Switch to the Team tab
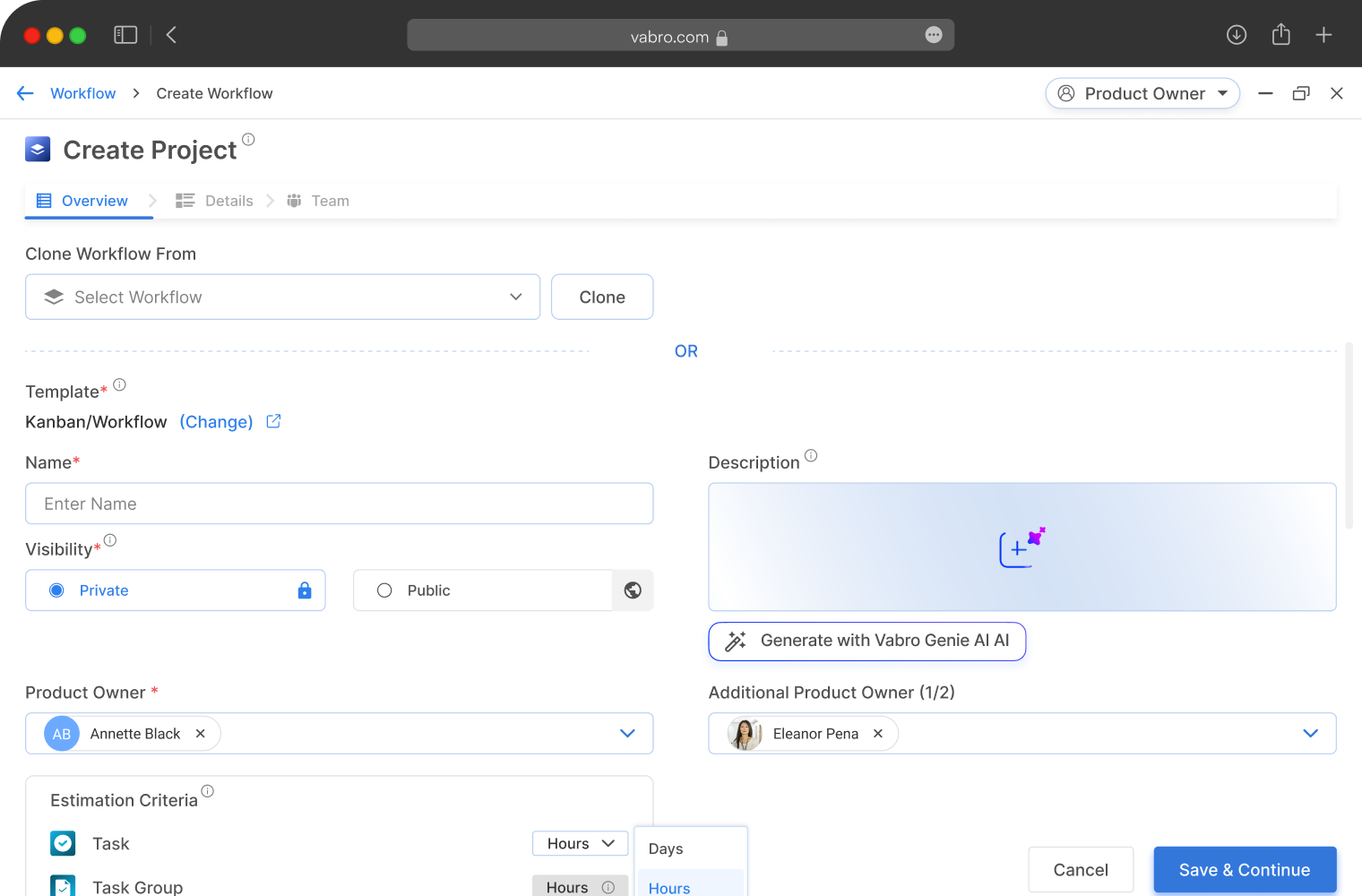1362x896 pixels. coord(318,201)
